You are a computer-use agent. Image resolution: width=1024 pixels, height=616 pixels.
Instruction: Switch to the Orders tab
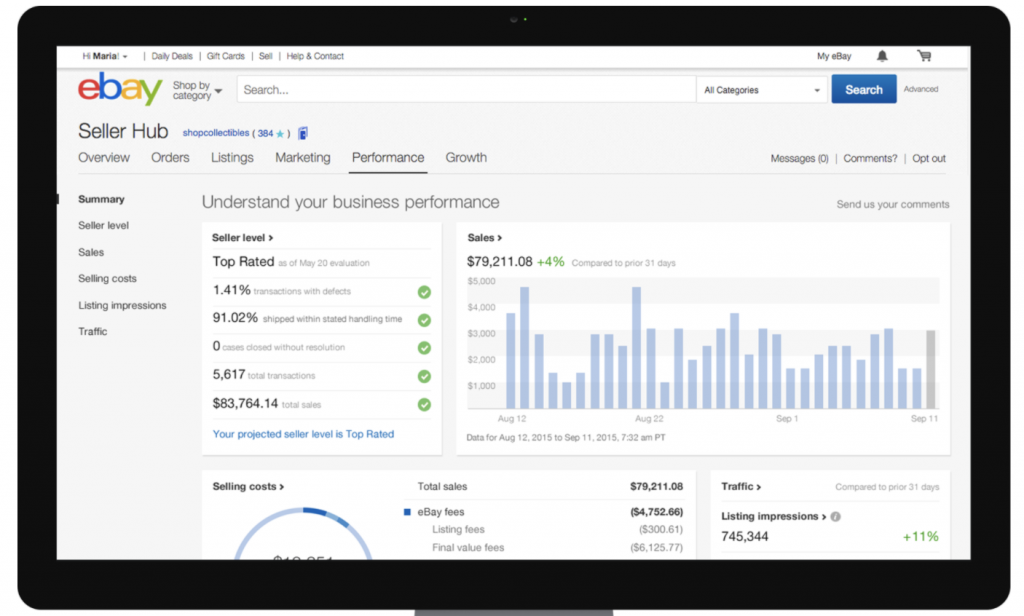[170, 157]
